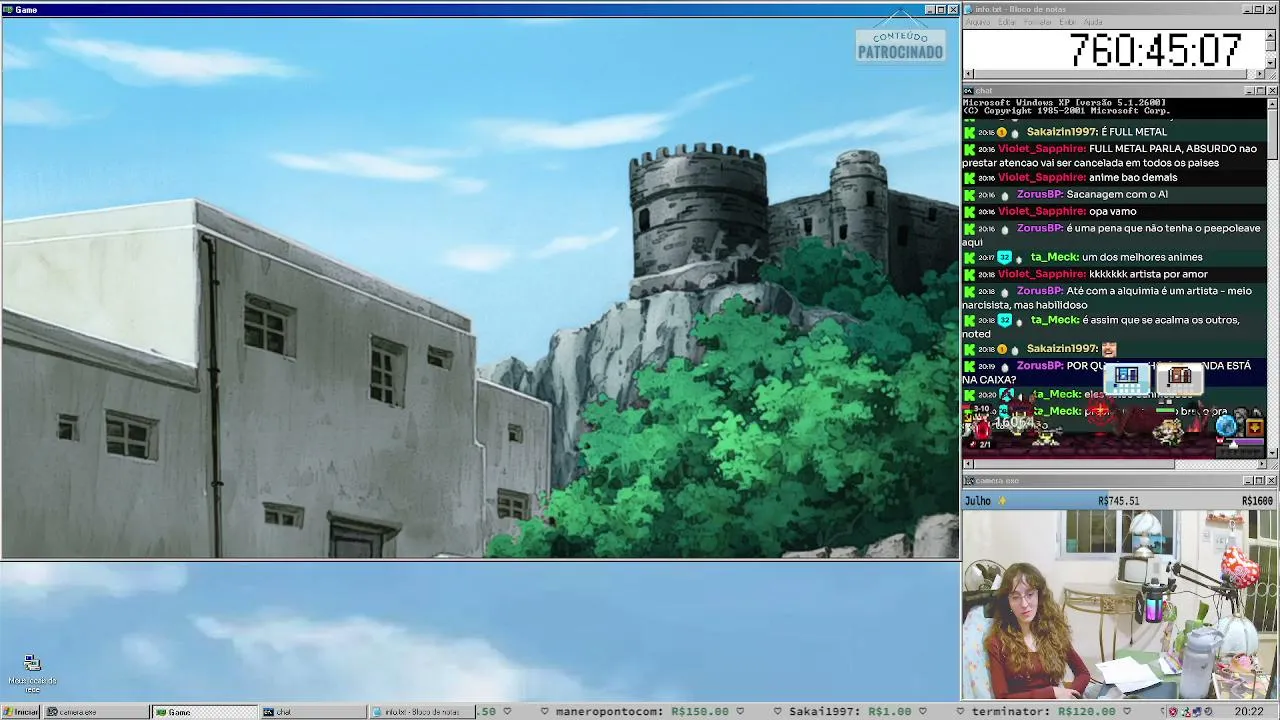Click the 760:45:07 timer text

tap(1155, 50)
